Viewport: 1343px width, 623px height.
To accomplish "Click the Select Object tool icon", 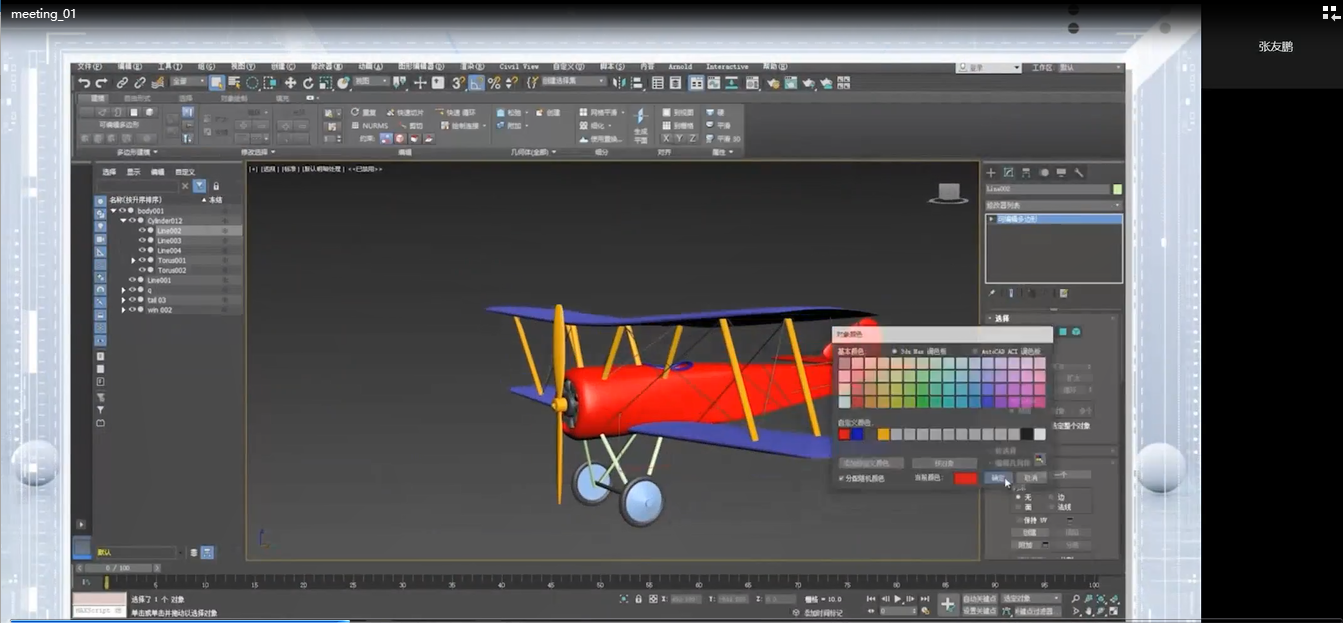I will click(216, 83).
